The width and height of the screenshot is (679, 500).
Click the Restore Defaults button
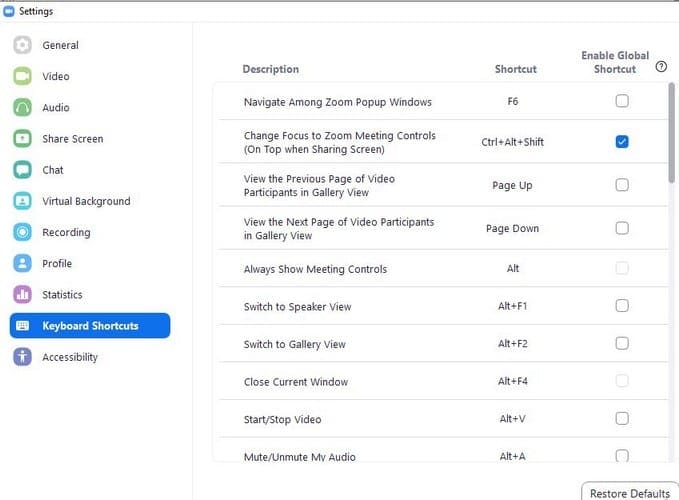pyautogui.click(x=630, y=492)
